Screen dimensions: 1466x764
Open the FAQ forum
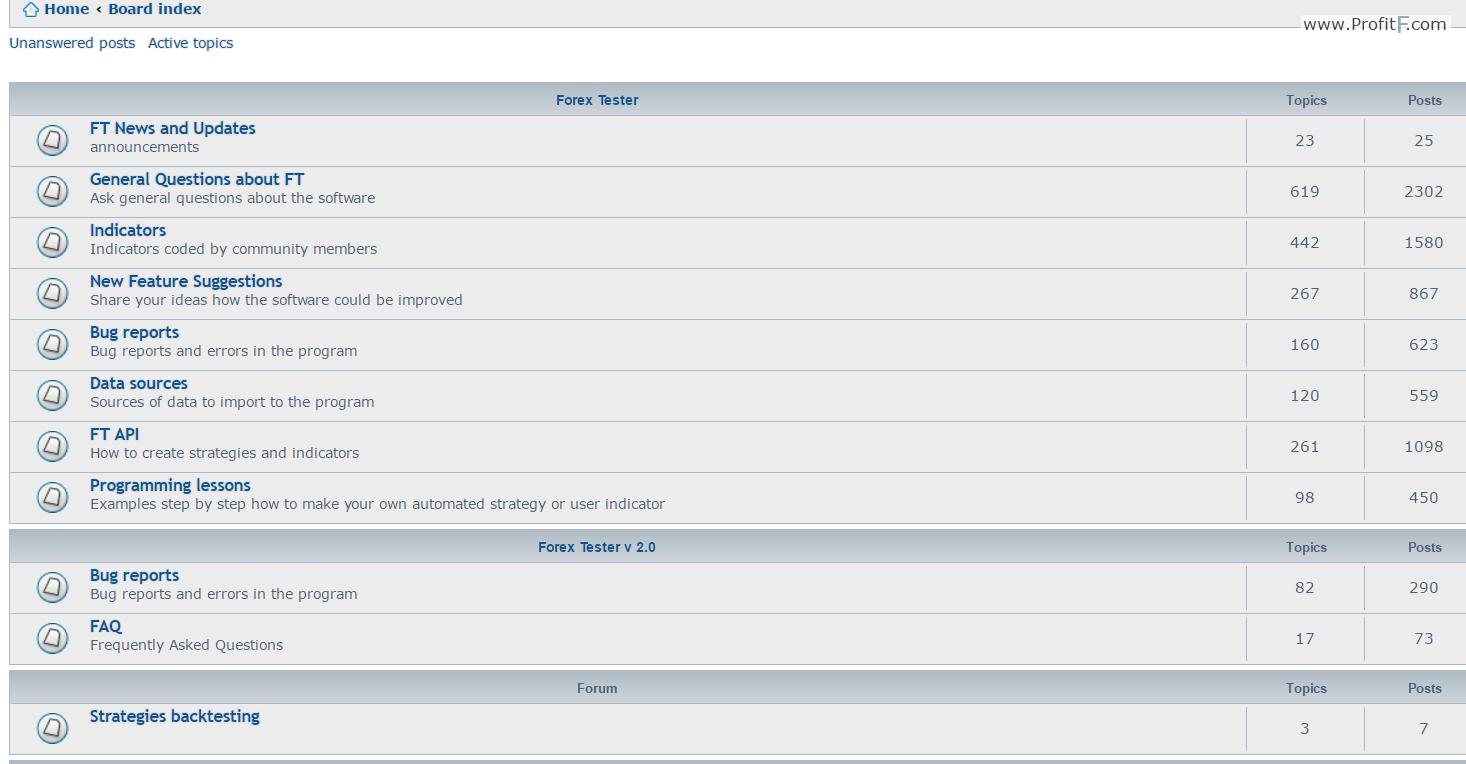click(106, 626)
